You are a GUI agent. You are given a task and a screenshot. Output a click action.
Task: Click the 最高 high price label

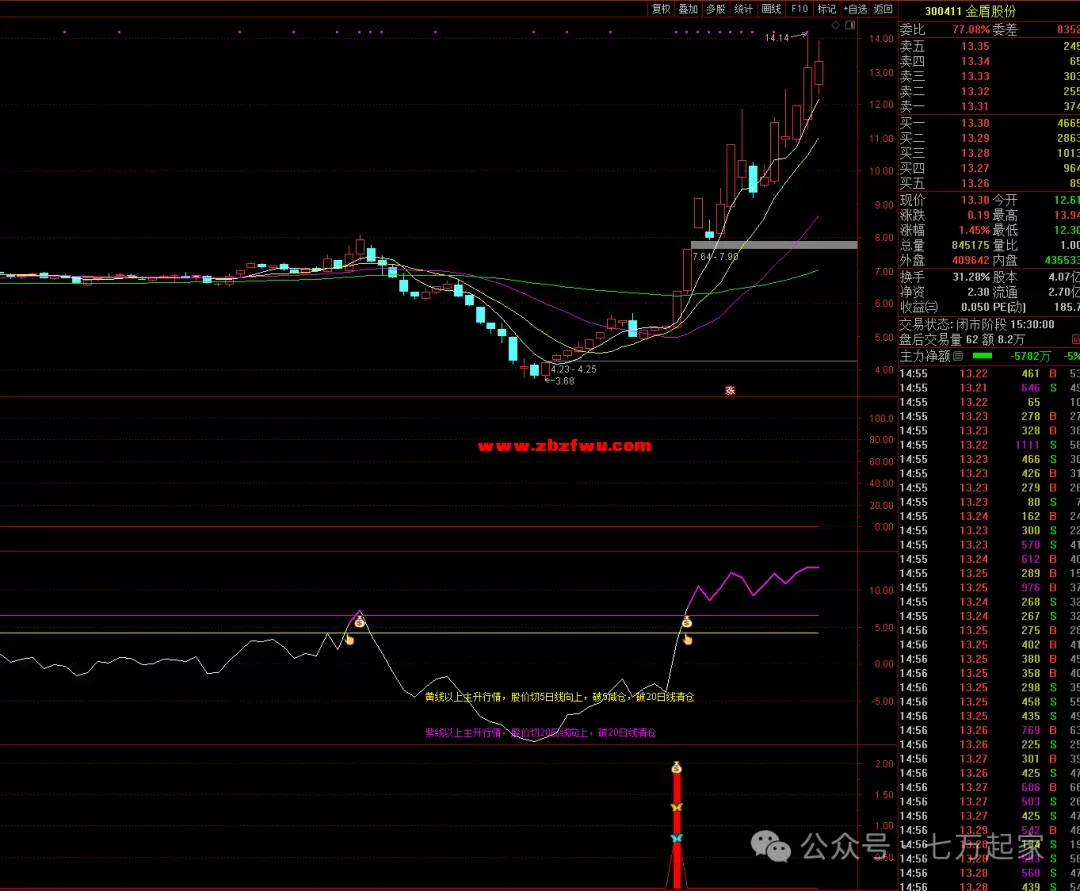[1005, 215]
